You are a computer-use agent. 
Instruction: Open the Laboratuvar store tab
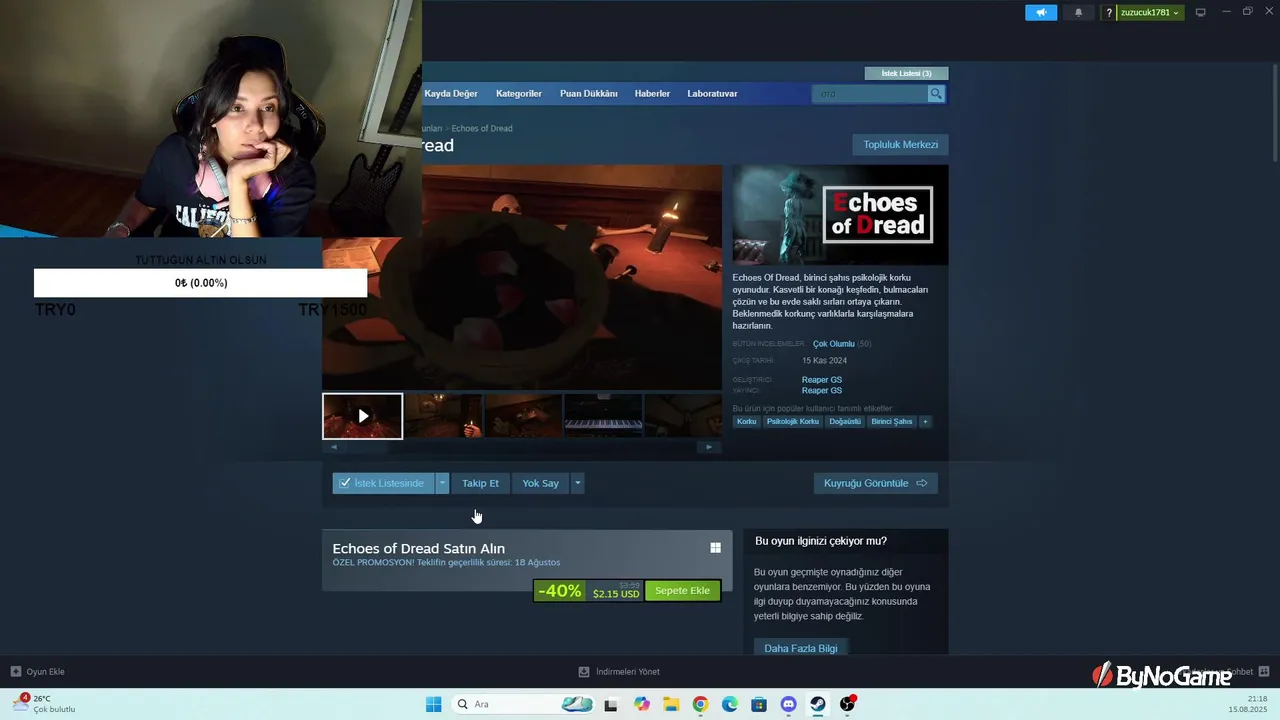[712, 93]
